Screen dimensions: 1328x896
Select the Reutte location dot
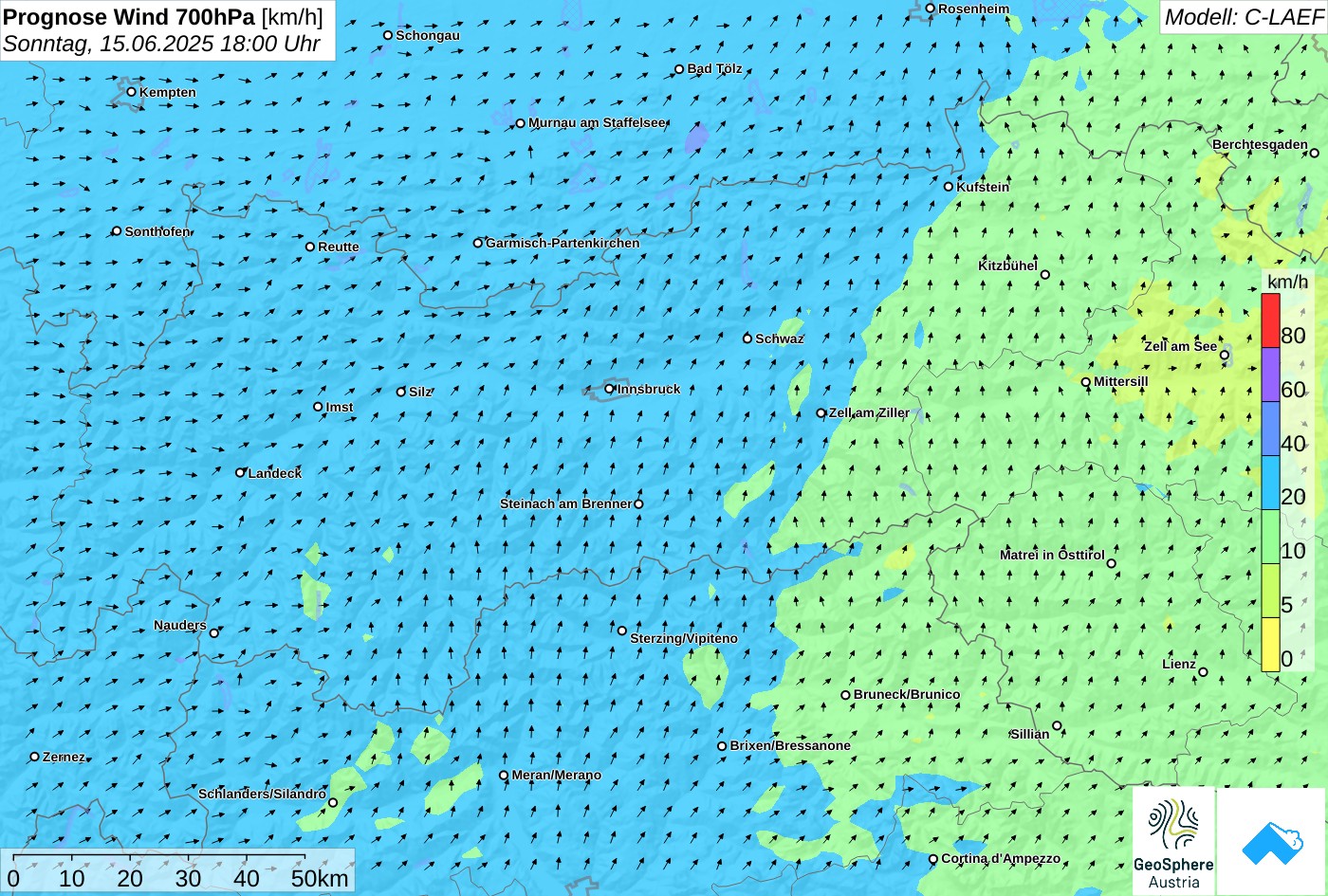coord(310,247)
